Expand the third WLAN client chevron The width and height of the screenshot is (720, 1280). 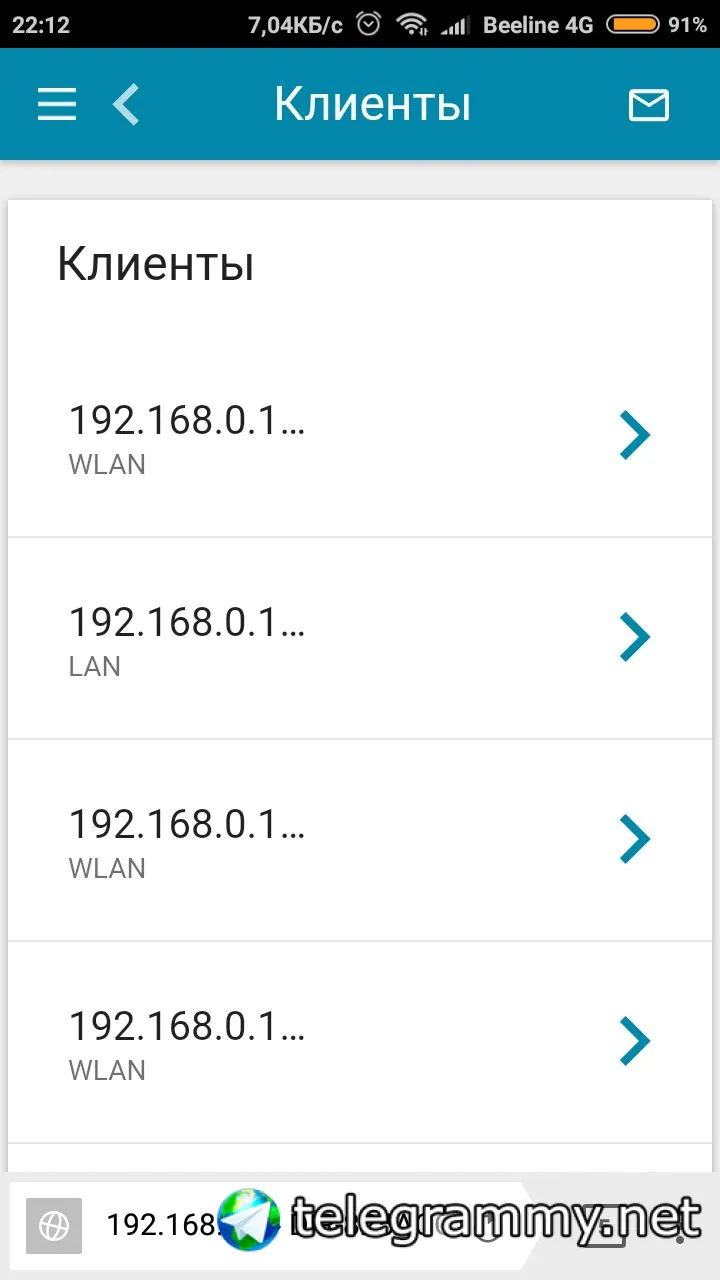[x=635, y=1041]
